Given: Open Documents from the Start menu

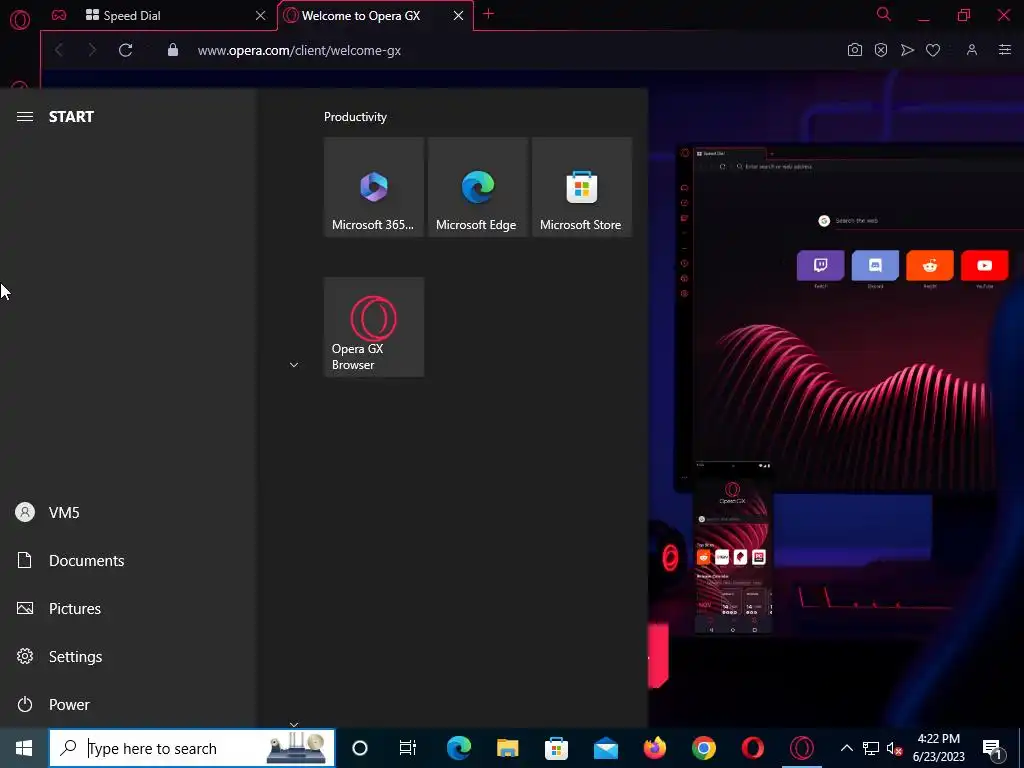Looking at the screenshot, I should [127, 560].
